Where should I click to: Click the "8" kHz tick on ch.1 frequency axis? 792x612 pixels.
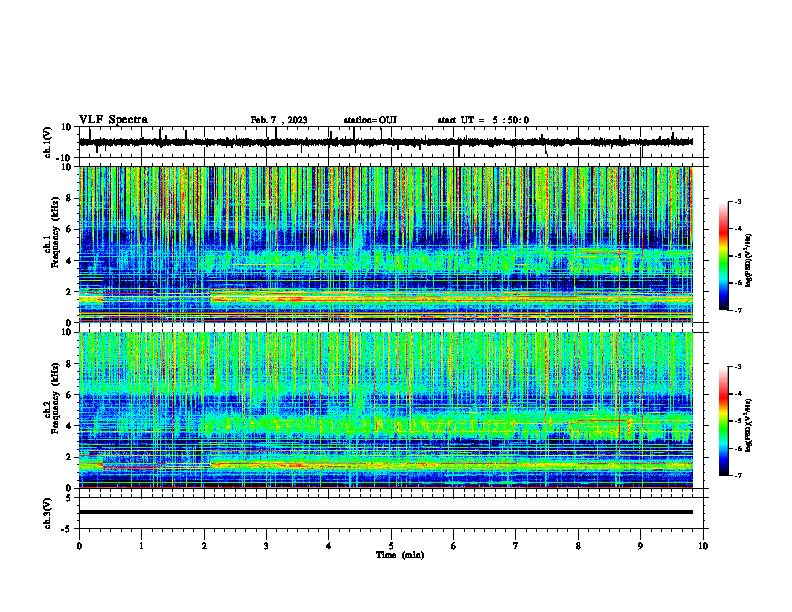pos(69,198)
